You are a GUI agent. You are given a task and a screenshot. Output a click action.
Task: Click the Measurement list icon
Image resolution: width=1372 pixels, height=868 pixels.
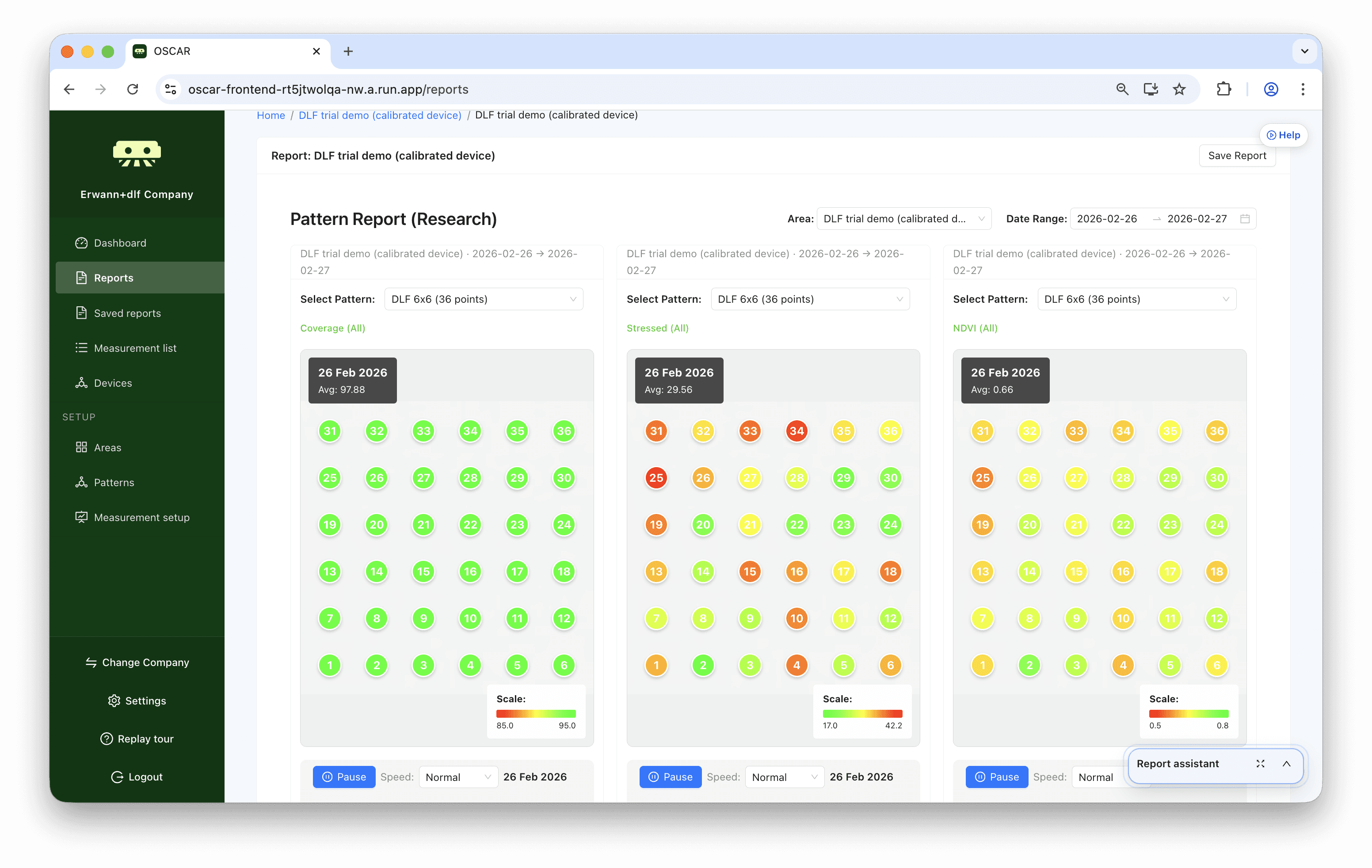click(81, 348)
